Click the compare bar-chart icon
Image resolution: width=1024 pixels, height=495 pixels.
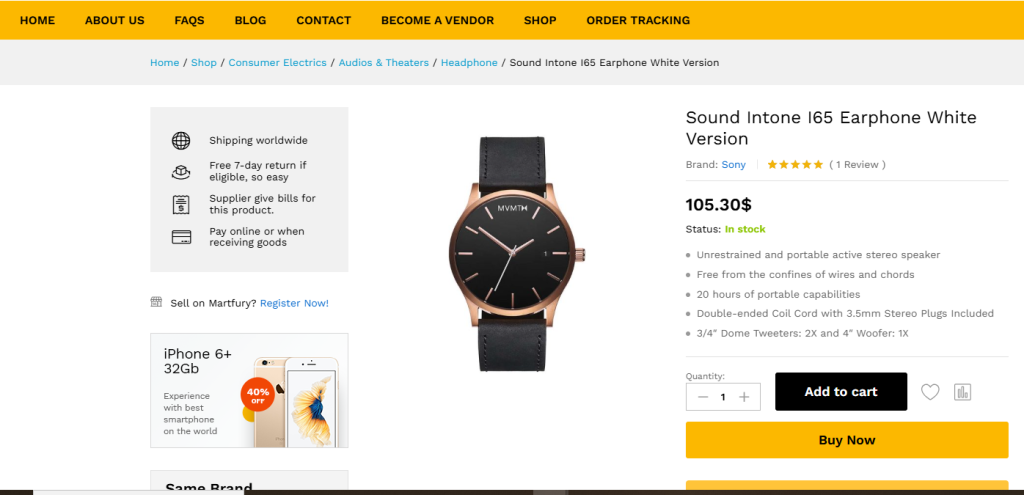point(962,392)
